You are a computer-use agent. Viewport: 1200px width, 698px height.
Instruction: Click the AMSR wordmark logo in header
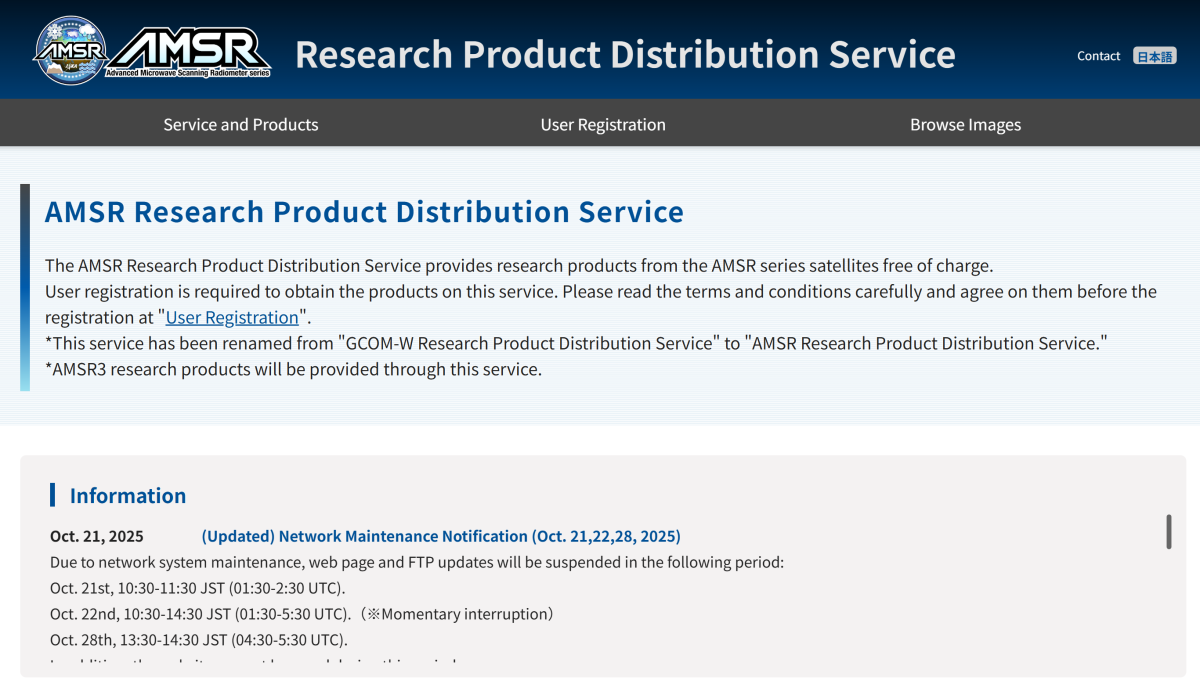tap(190, 52)
